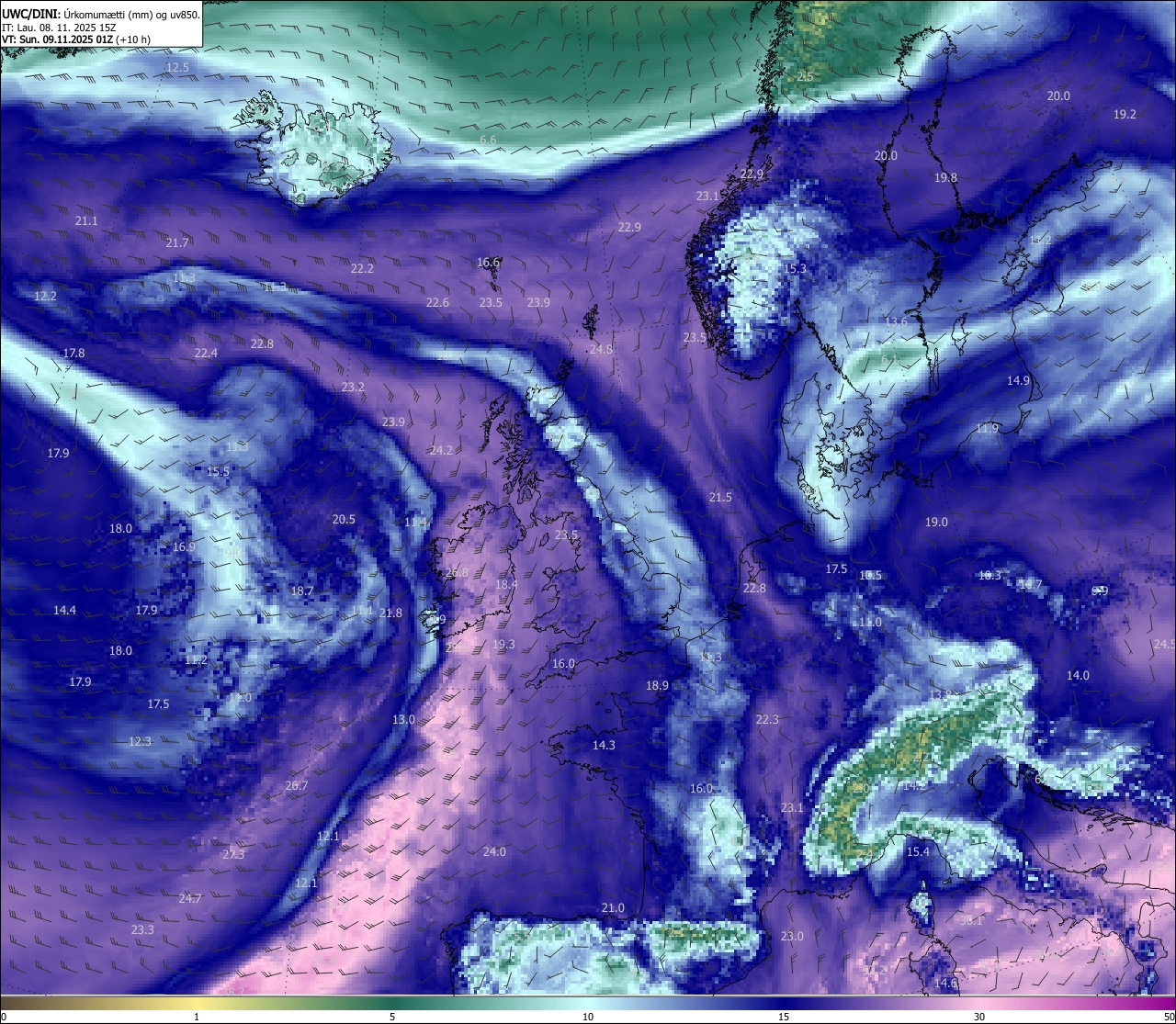Click the 19.2 value label
Viewport: 1176px width, 1024px height.
tap(1125, 114)
